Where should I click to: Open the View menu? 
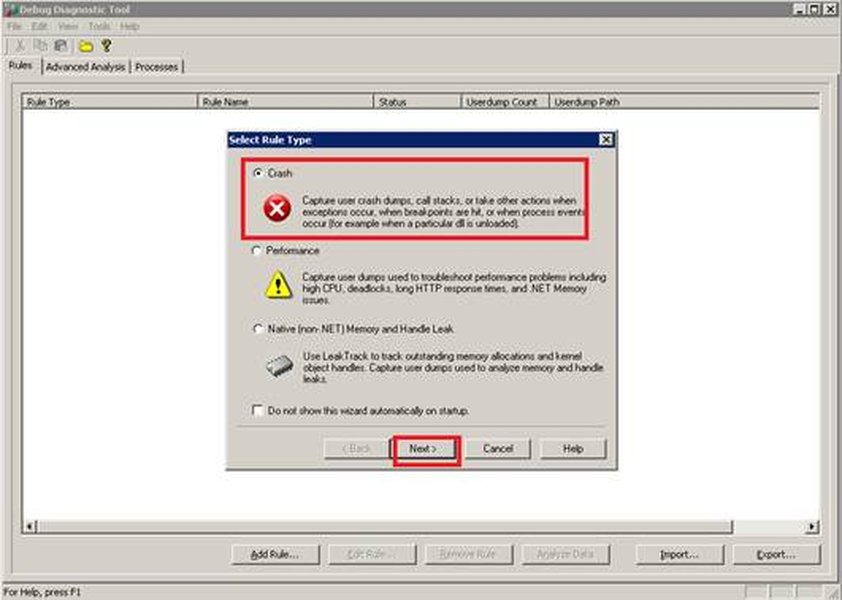(x=68, y=26)
